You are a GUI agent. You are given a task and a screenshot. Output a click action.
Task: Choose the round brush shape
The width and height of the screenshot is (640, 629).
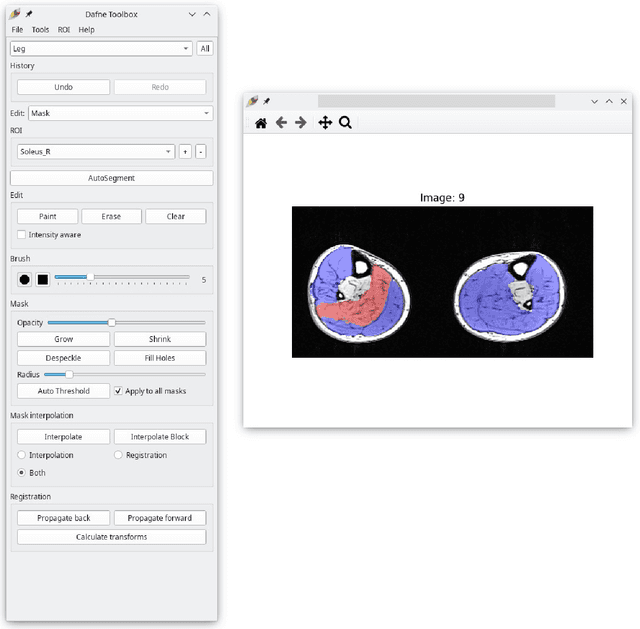[24, 279]
